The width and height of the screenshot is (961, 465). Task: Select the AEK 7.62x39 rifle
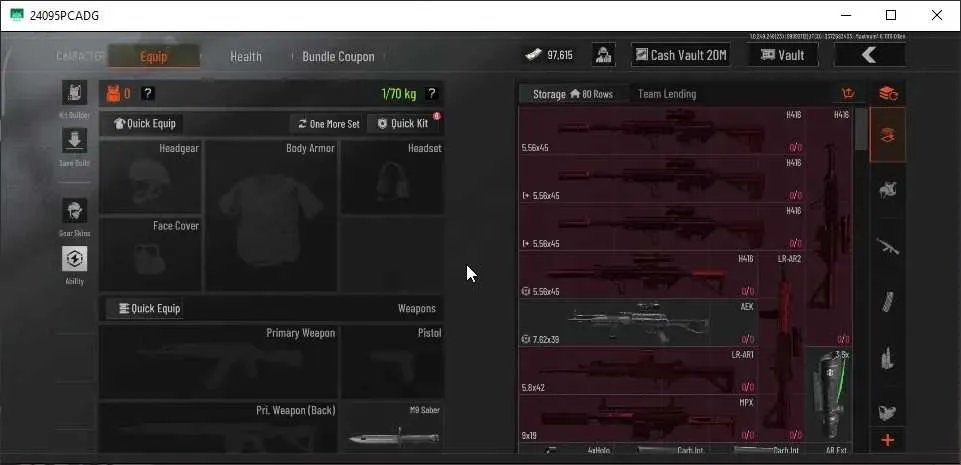[x=638, y=323]
